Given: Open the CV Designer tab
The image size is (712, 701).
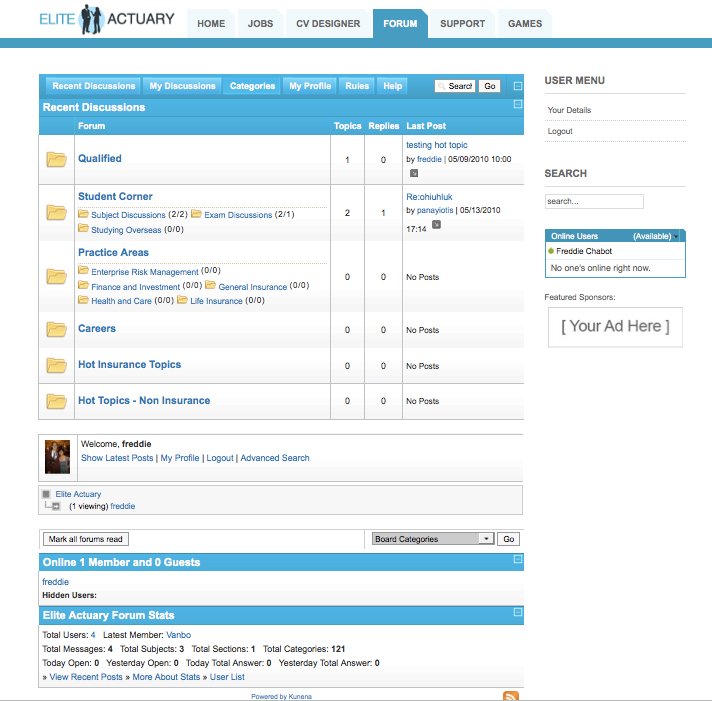Looking at the screenshot, I should (329, 24).
